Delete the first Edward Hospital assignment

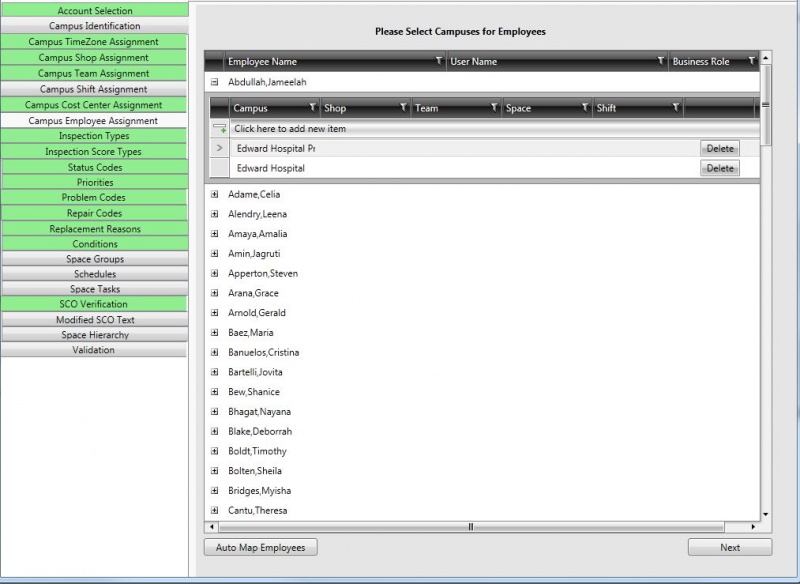click(x=722, y=147)
